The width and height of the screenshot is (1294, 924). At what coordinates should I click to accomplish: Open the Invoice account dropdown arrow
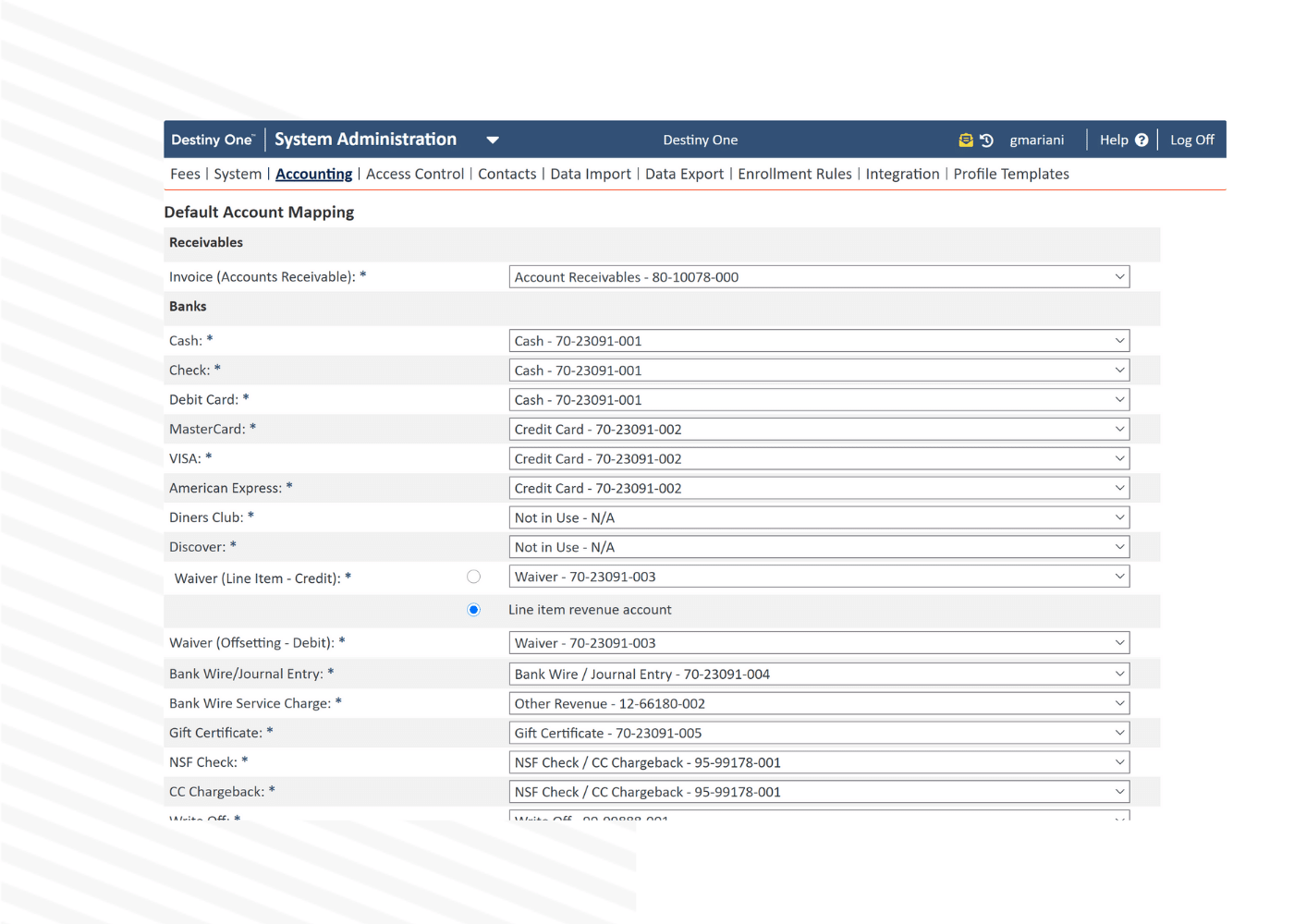coord(1118,276)
